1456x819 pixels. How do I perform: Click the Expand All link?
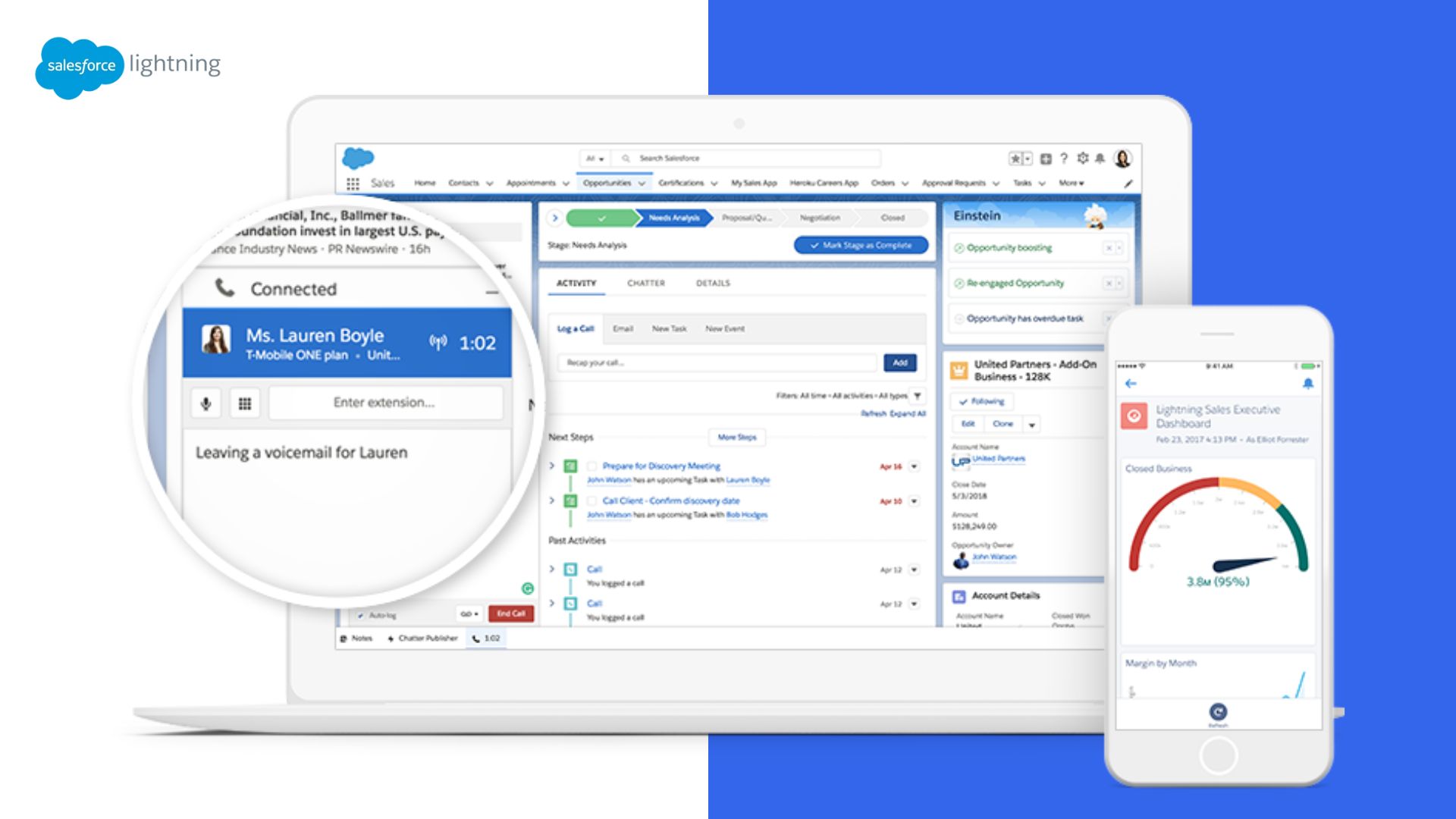pos(908,414)
